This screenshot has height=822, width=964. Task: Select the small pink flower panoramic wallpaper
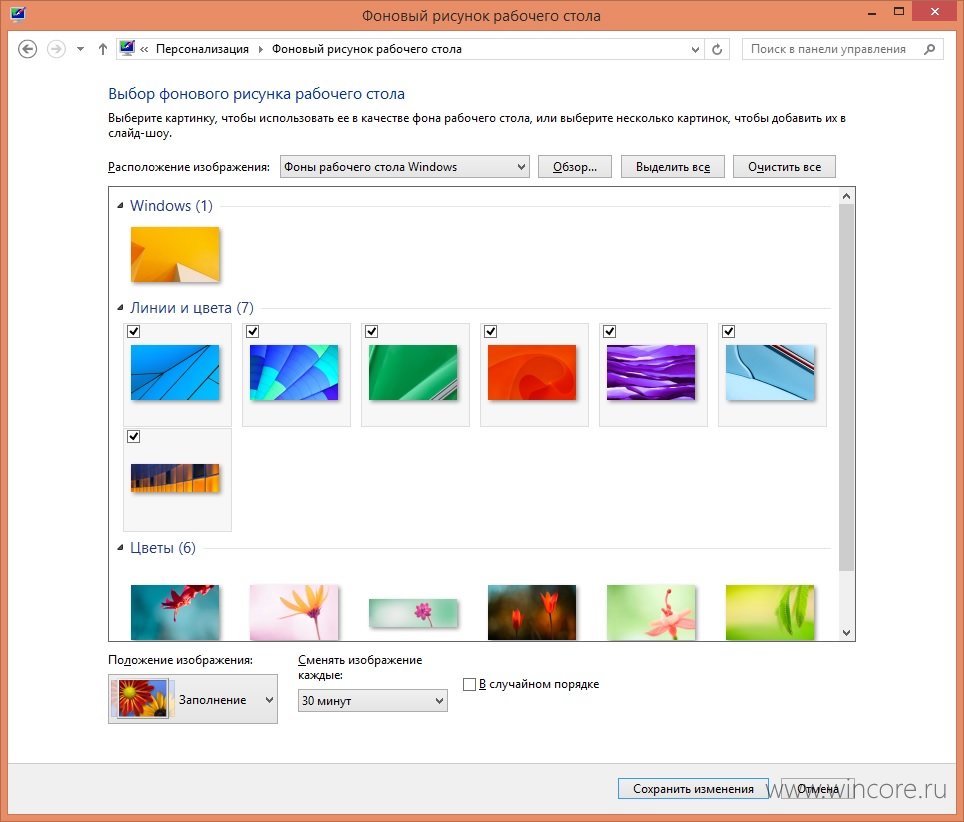[x=413, y=613]
